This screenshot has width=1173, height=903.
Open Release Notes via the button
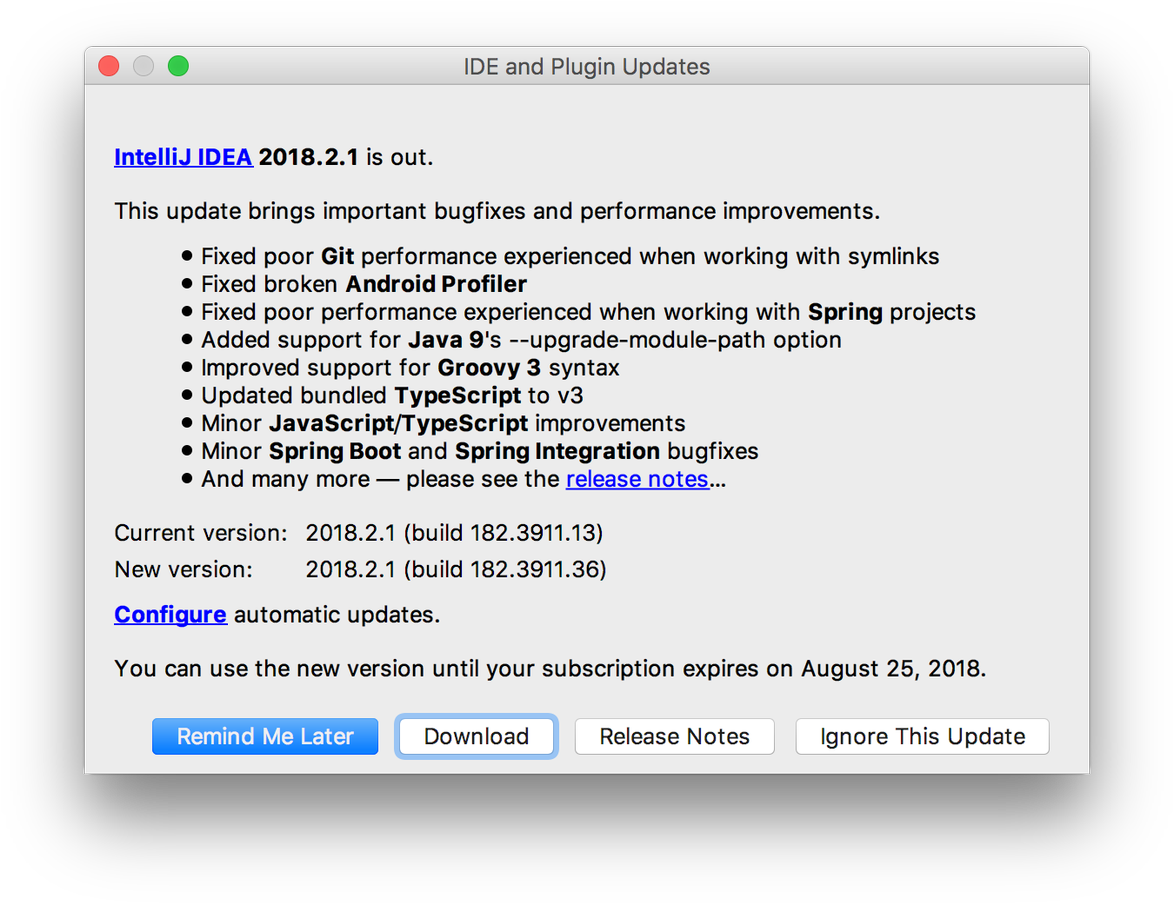point(674,737)
